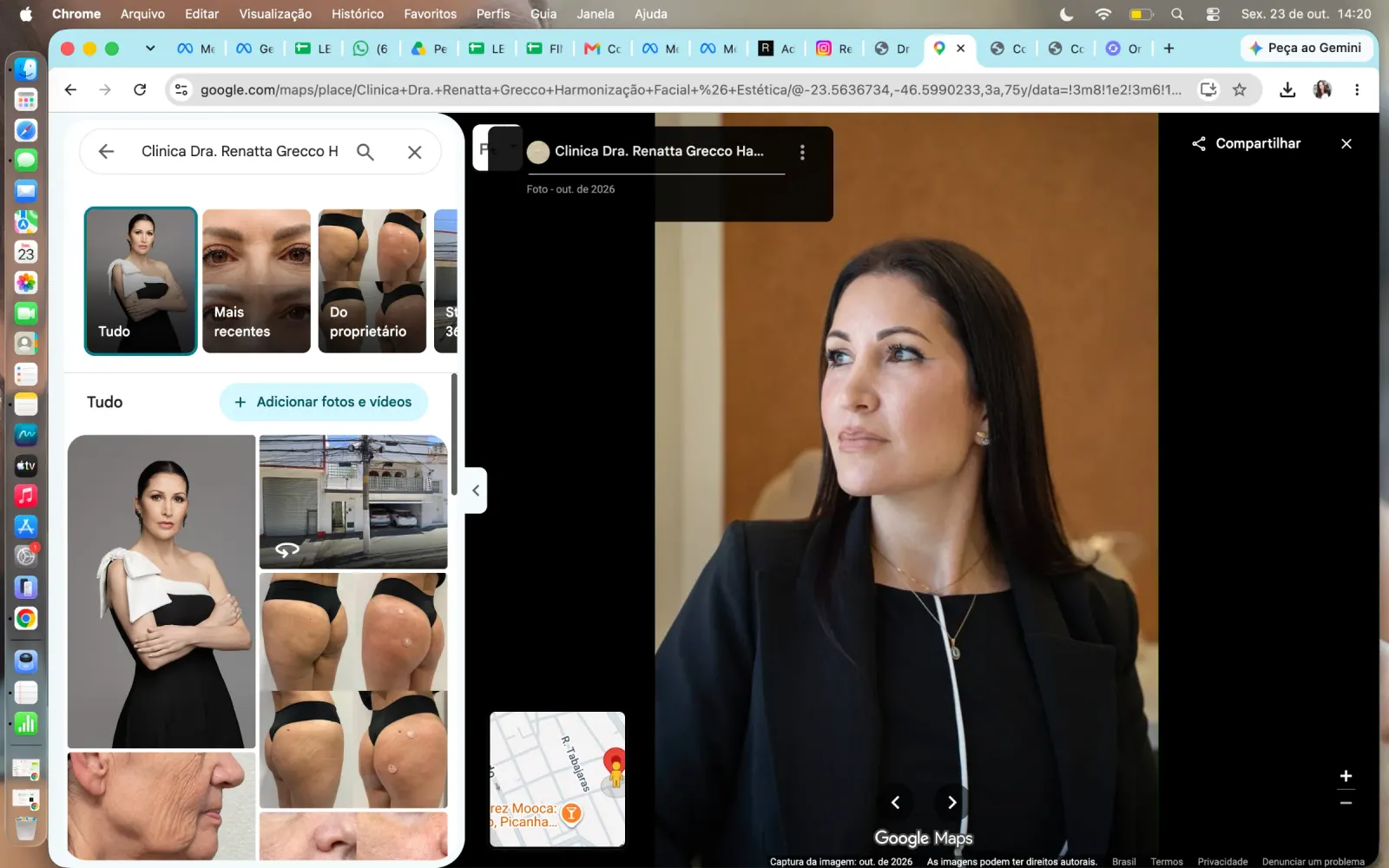Click the back arrow in Maps search box
The image size is (1389, 868).
click(106, 152)
